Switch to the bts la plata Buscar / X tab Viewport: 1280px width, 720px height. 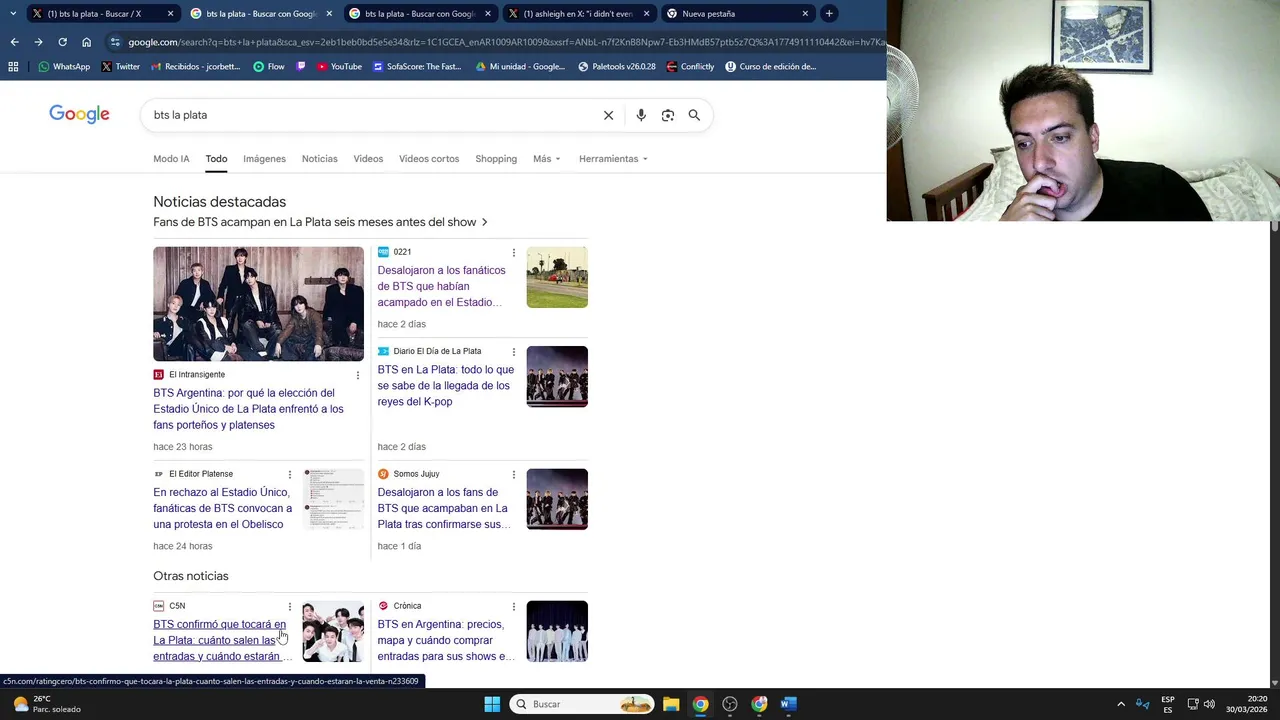click(102, 14)
